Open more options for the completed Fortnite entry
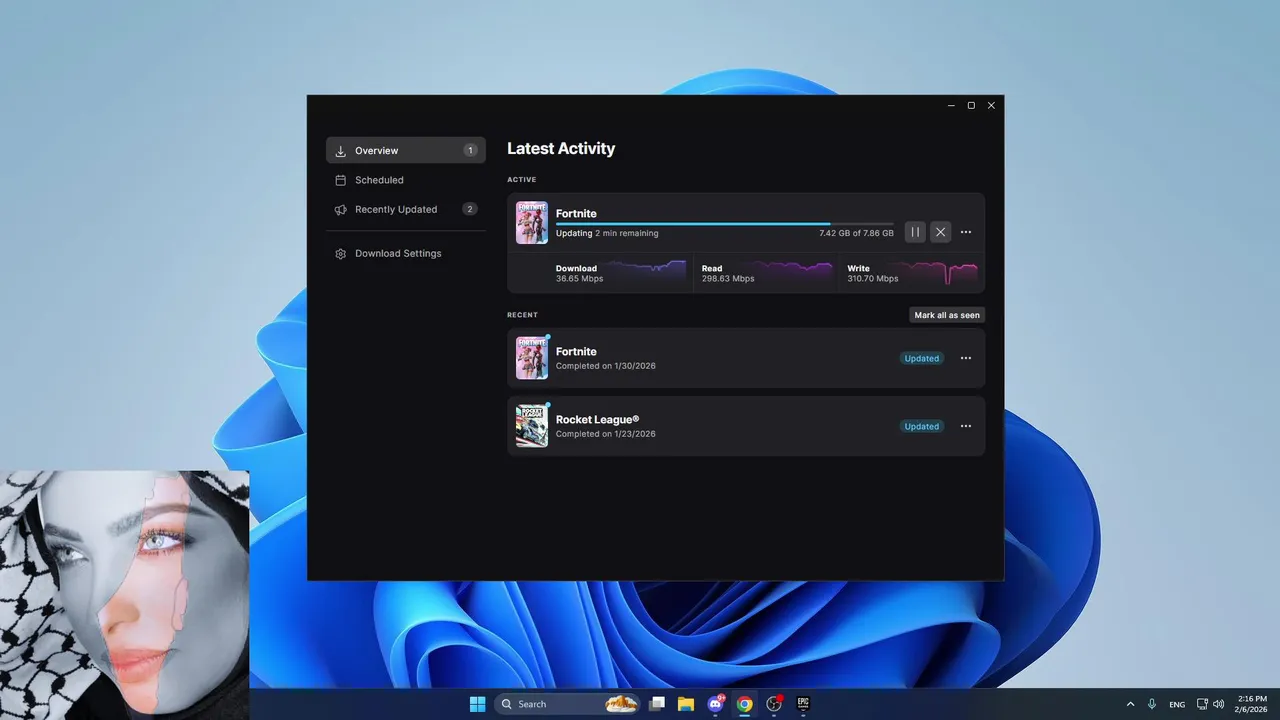 [x=966, y=358]
